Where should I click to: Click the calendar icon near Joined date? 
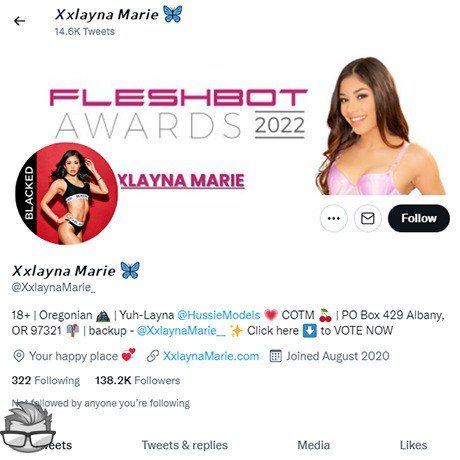point(276,356)
